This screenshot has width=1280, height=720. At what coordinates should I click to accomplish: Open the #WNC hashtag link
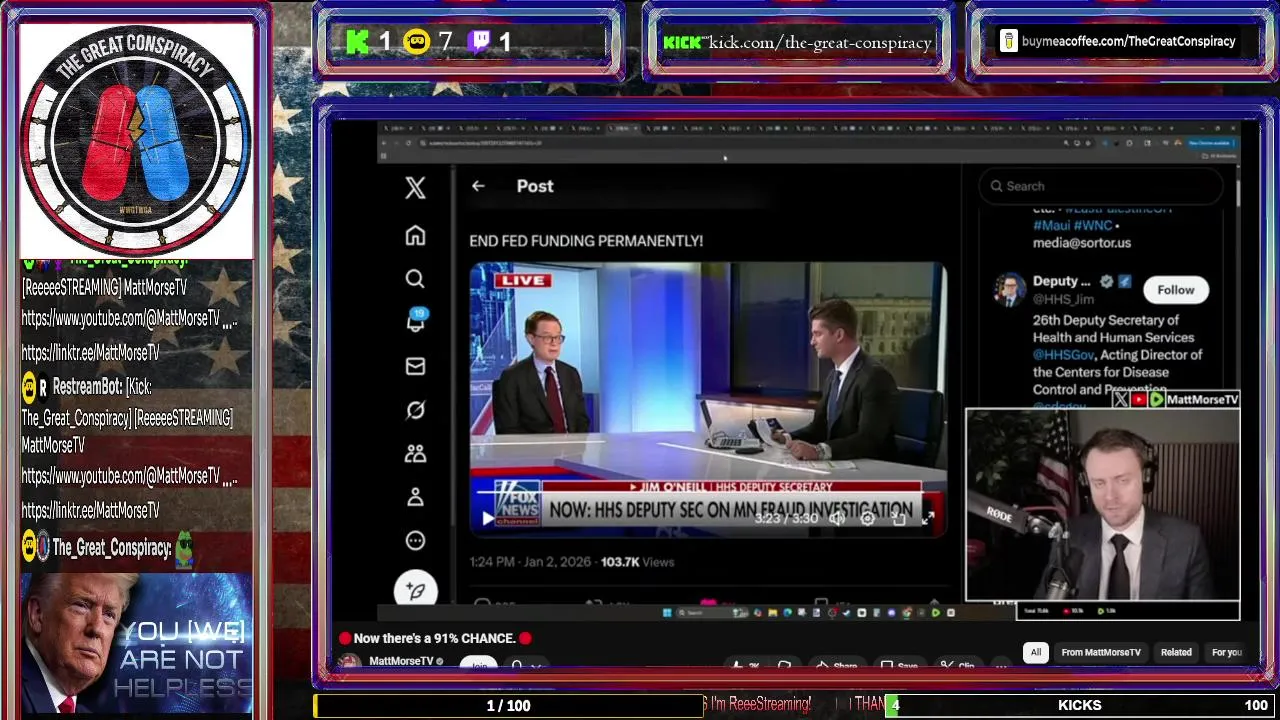pyautogui.click(x=1093, y=226)
